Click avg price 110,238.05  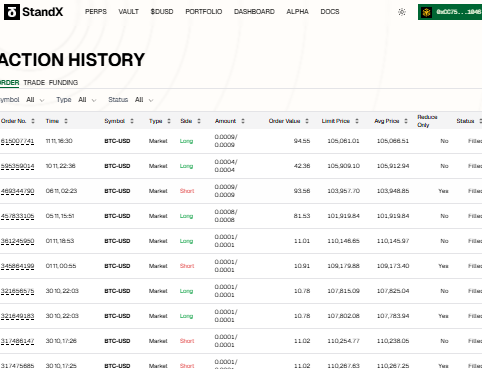(393, 341)
